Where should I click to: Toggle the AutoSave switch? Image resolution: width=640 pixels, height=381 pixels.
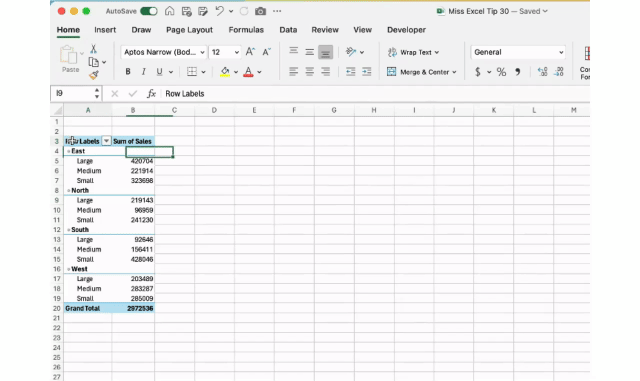point(149,11)
